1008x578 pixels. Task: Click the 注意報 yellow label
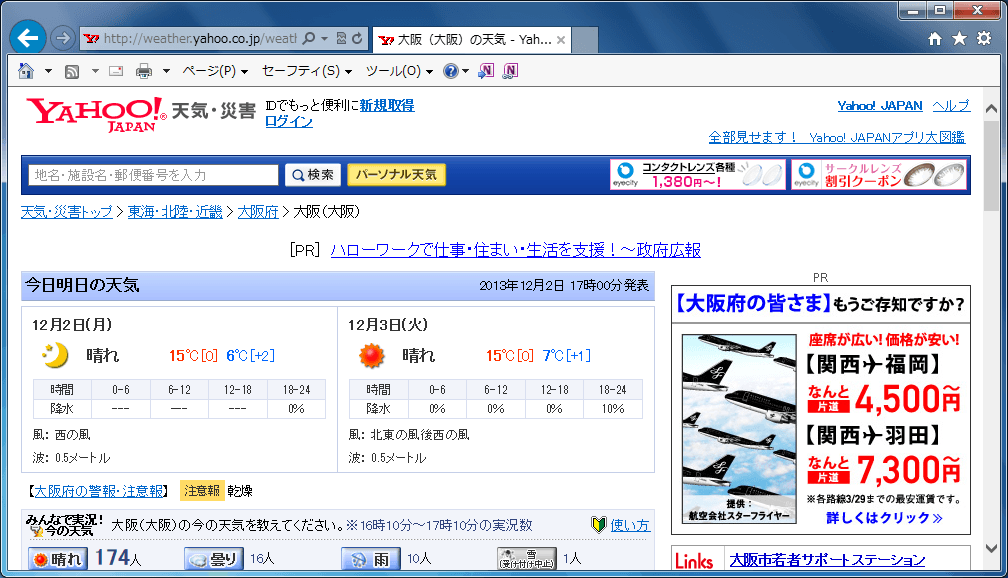[202, 491]
